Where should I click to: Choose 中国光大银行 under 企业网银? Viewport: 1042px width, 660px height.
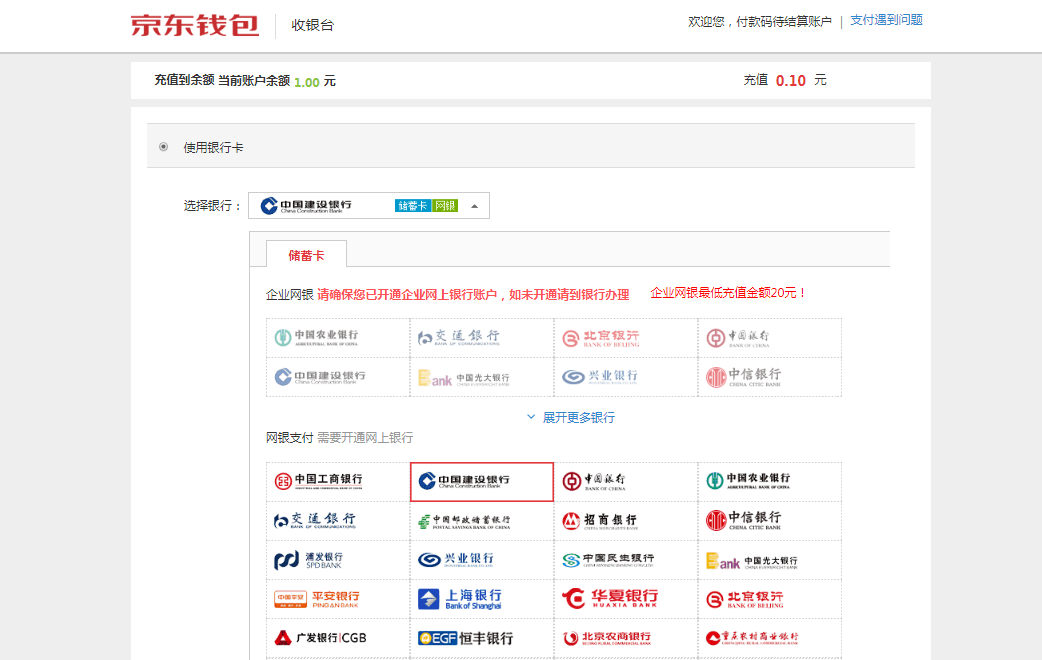482,377
